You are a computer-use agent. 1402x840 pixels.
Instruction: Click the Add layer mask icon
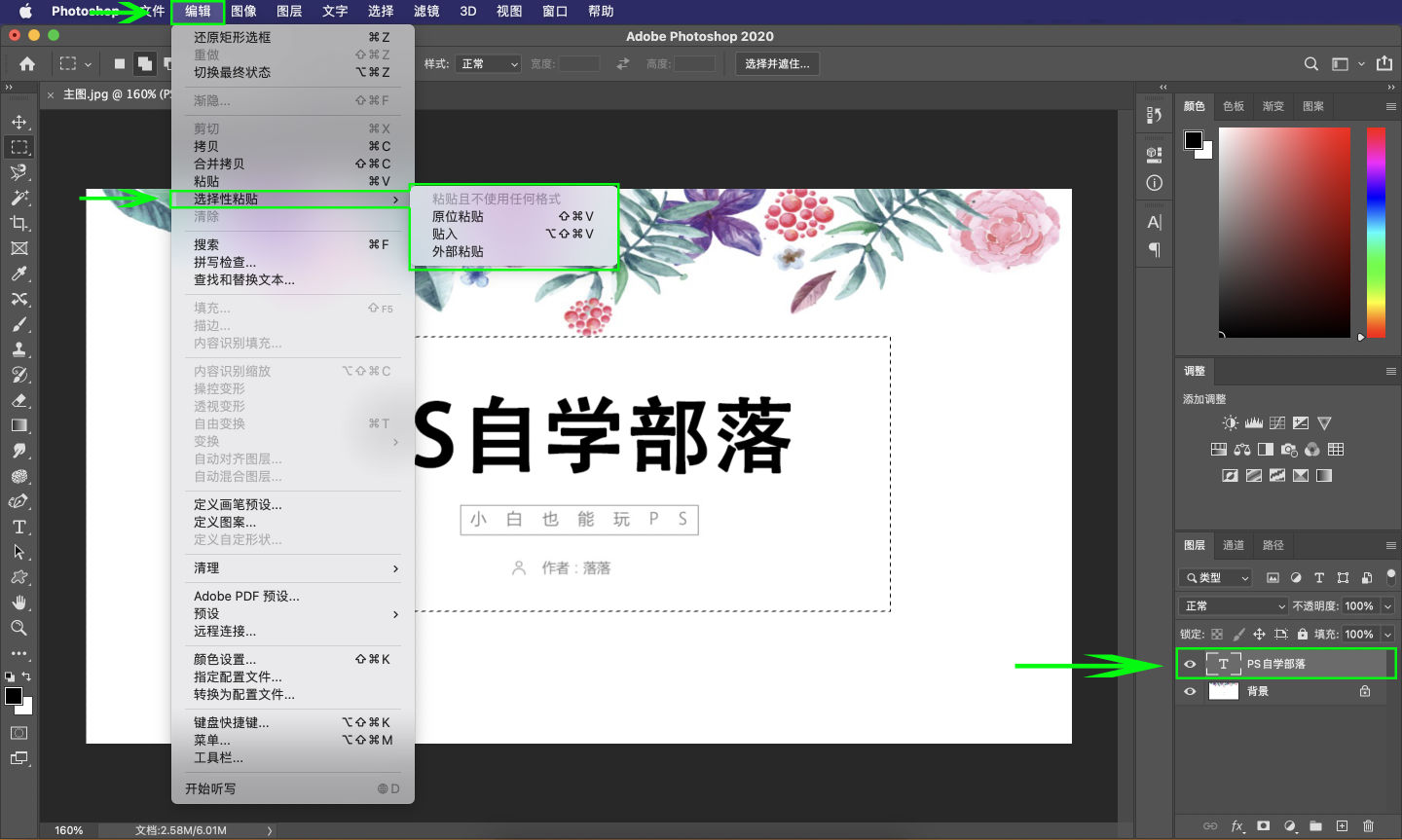coord(1263,826)
